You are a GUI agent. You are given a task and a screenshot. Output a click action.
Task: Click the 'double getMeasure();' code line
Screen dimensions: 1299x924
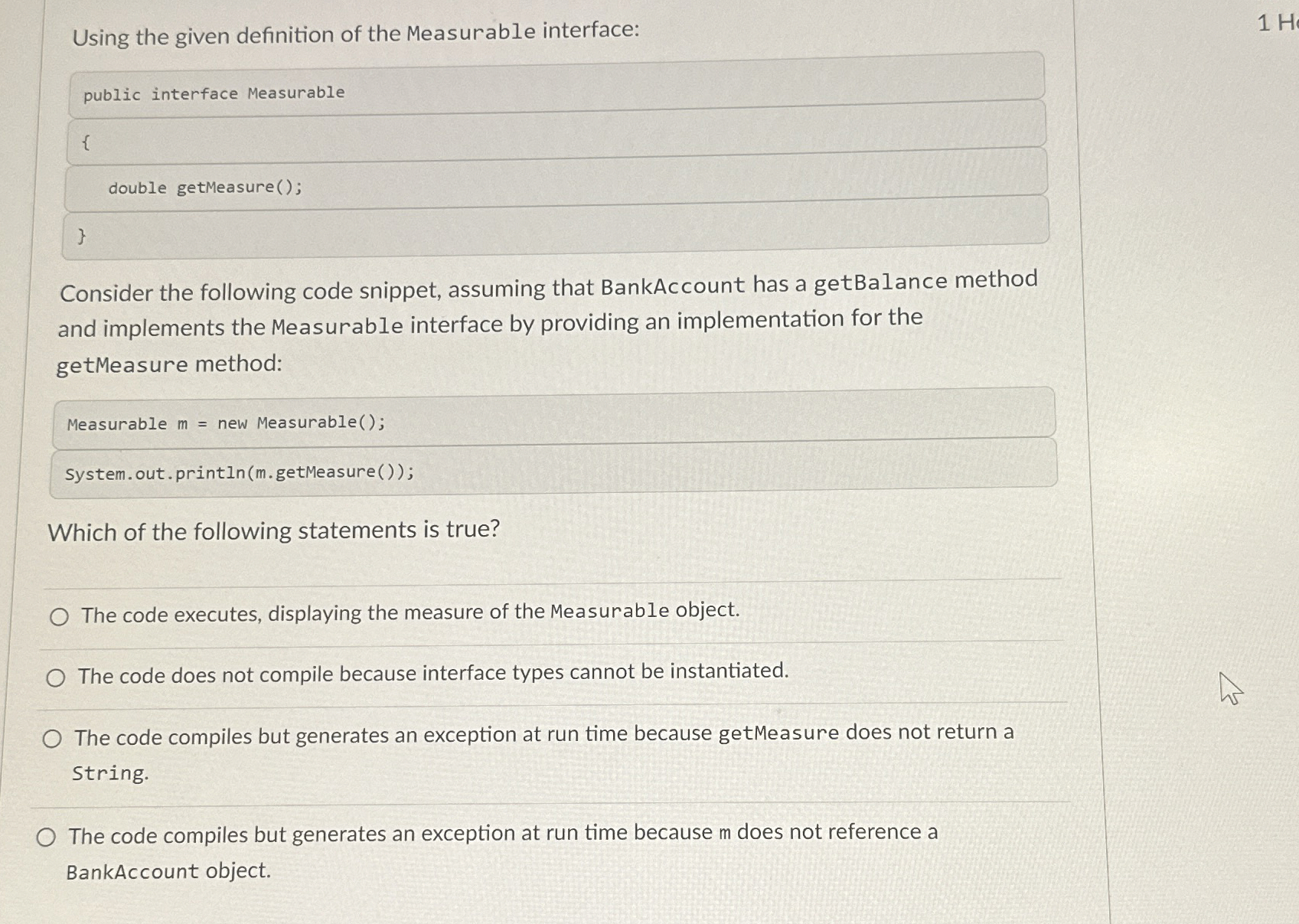[204, 188]
